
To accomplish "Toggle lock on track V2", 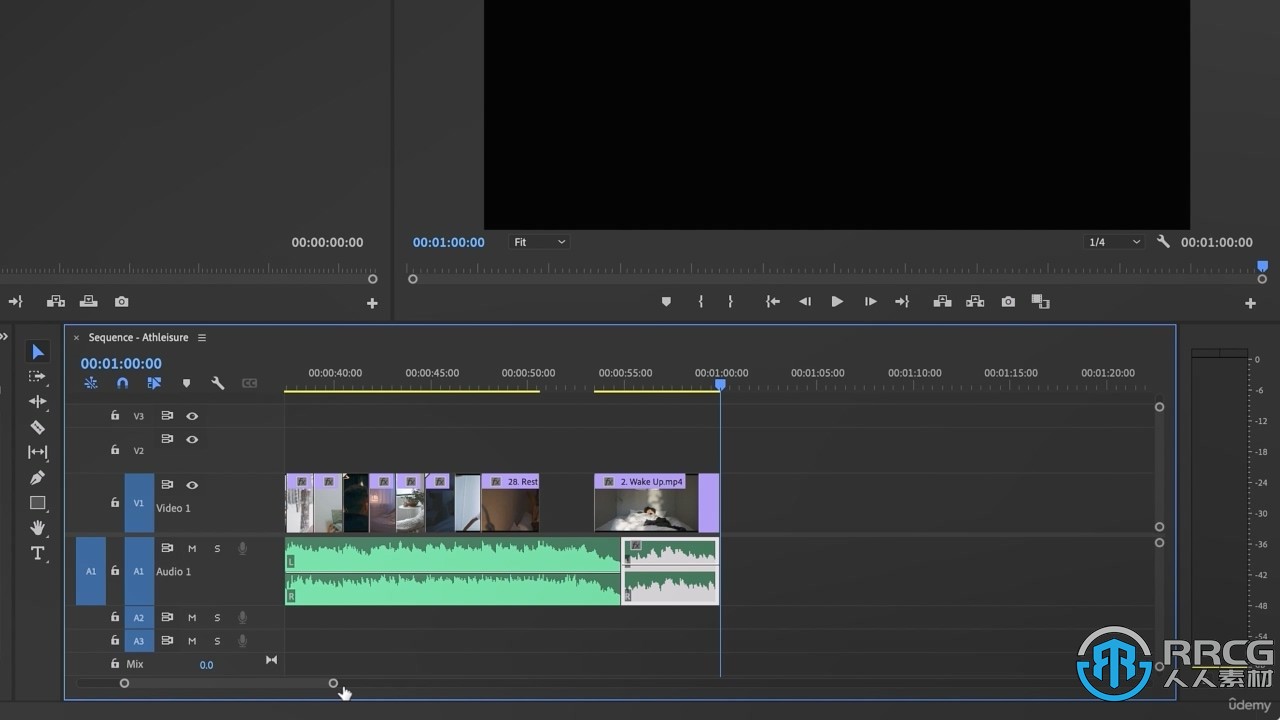I will pyautogui.click(x=115, y=450).
